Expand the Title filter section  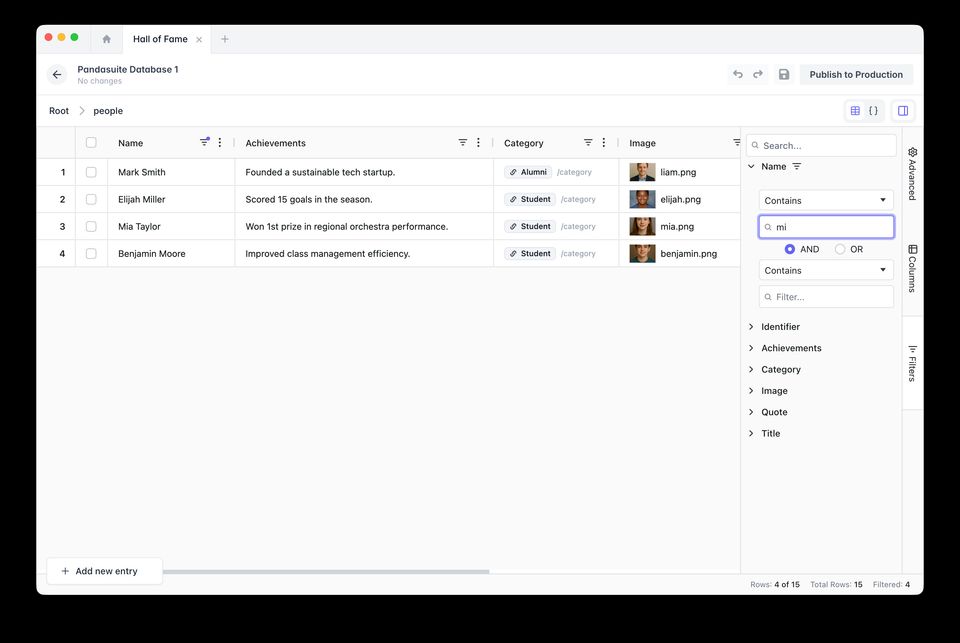[x=751, y=434]
